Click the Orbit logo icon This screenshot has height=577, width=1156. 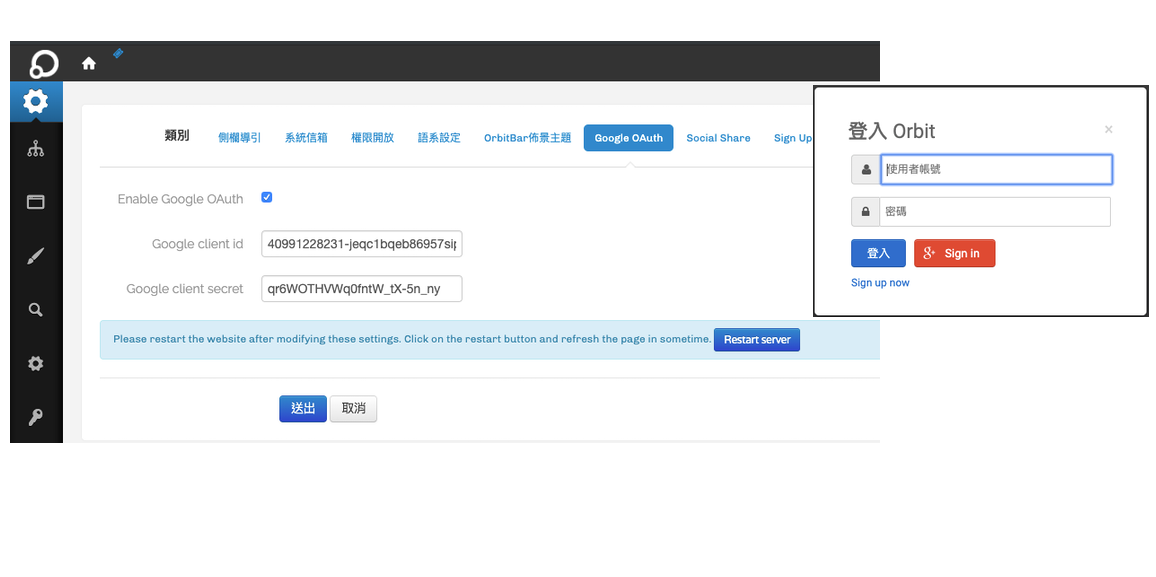click(x=43, y=64)
